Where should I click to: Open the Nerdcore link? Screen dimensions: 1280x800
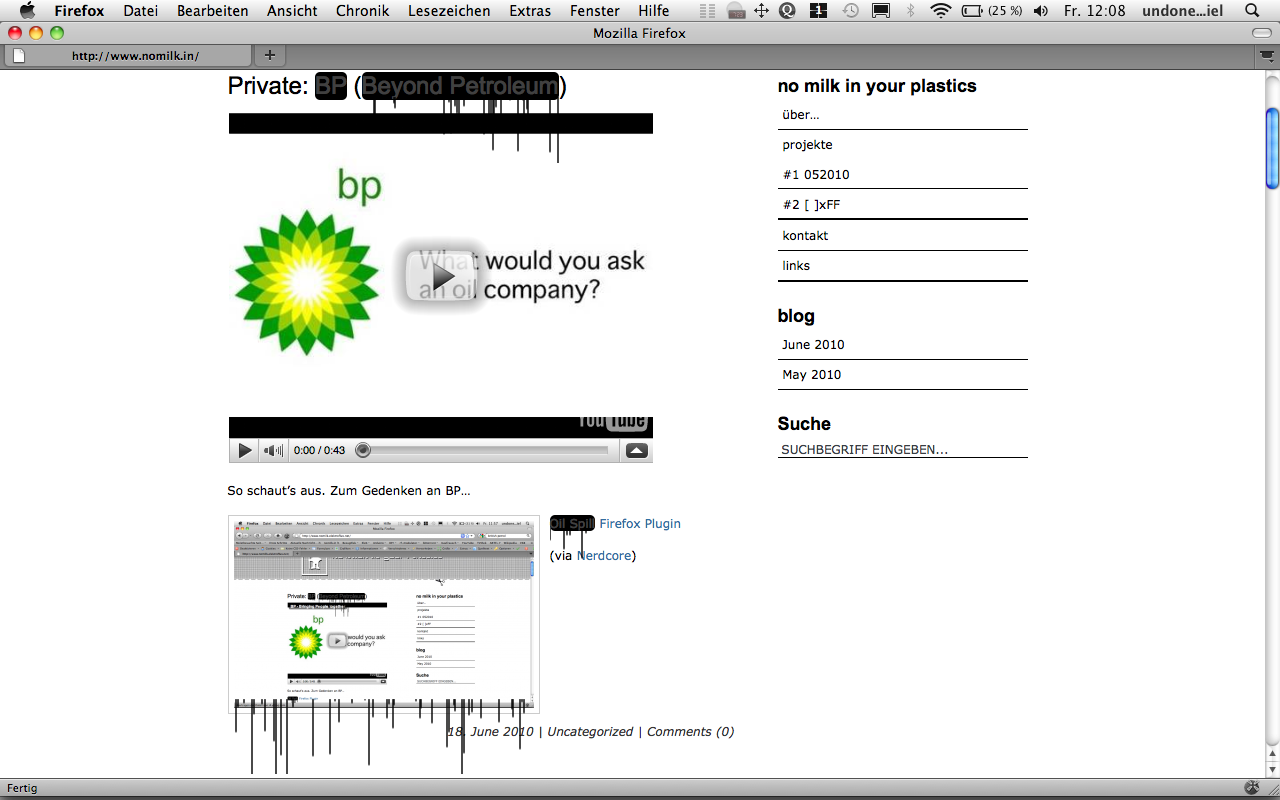[604, 555]
